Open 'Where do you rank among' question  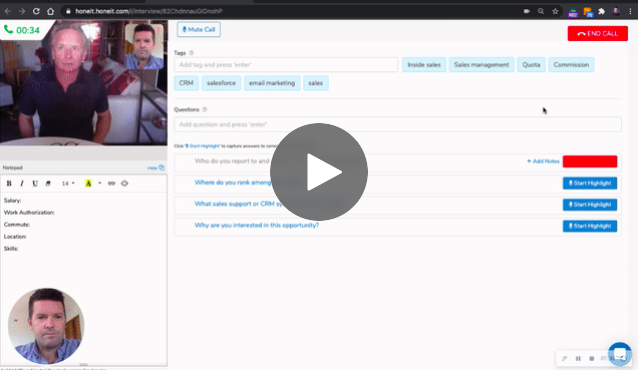pos(233,182)
